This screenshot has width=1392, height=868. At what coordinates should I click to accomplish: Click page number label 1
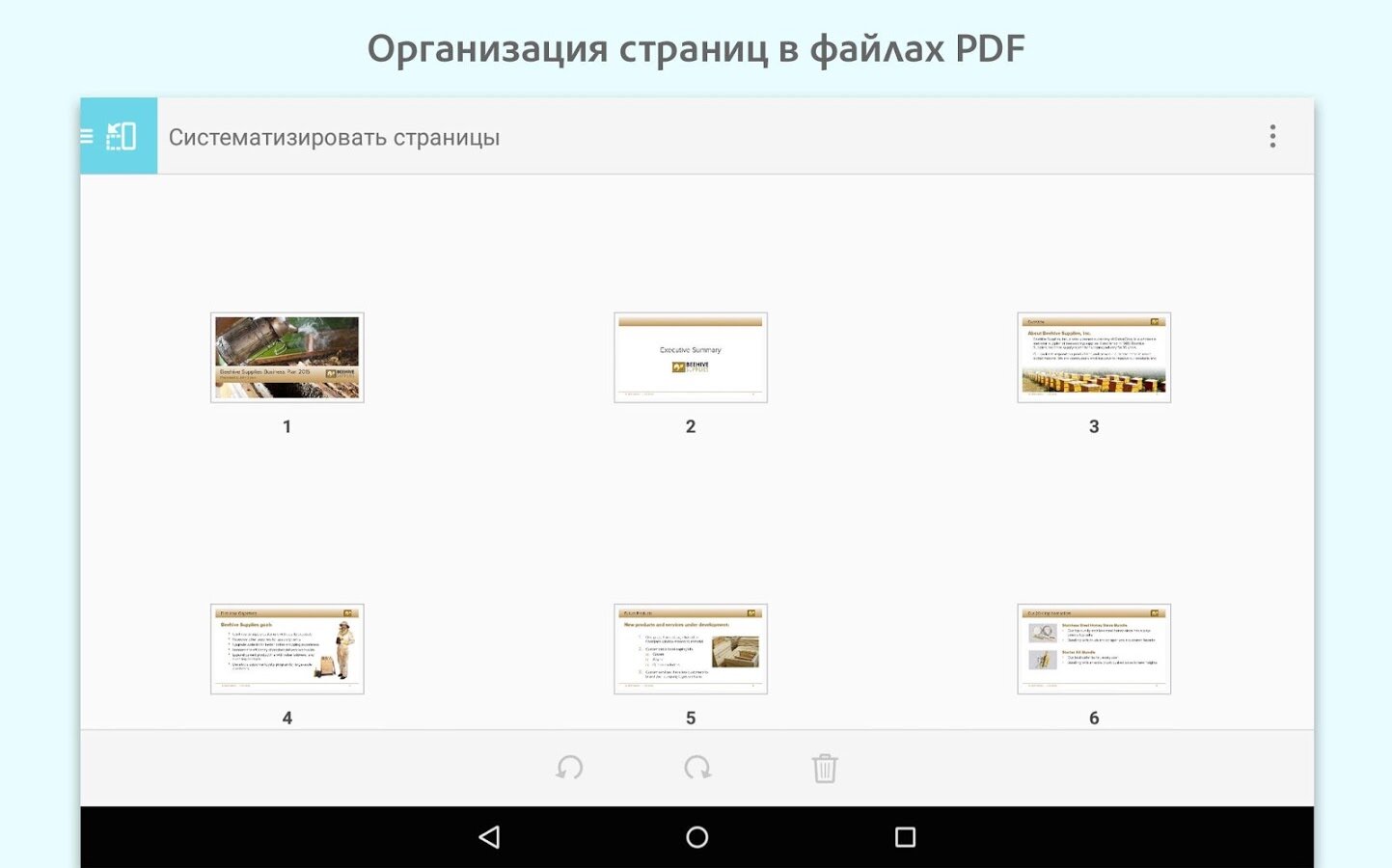point(287,426)
